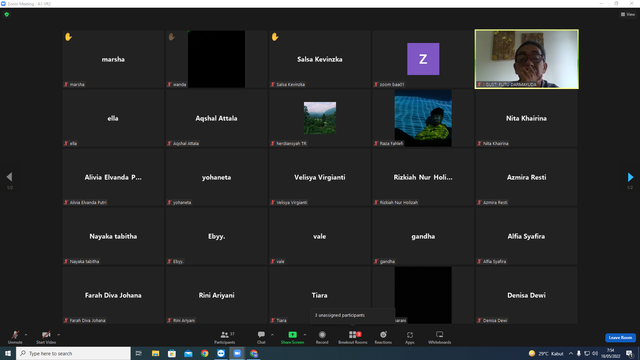640x360 pixels.
Task: Open Microsoft Store from the taskbar
Action: coord(172,353)
